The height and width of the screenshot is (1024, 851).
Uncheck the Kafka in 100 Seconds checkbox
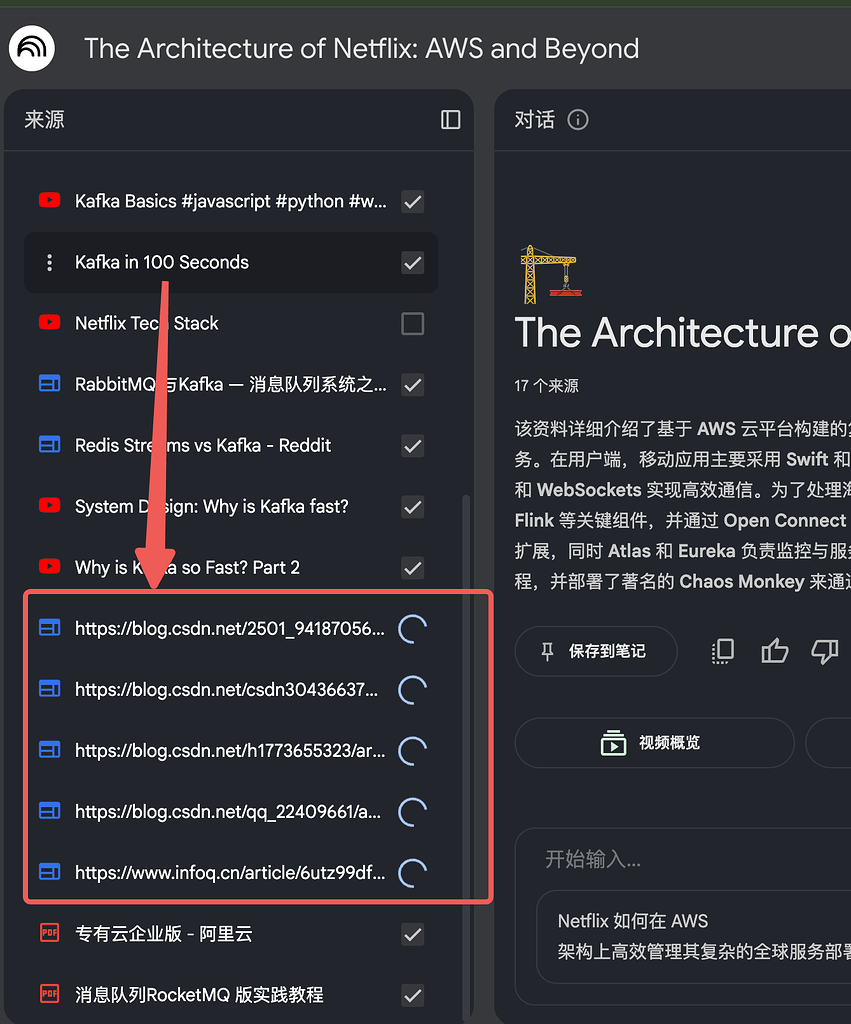tap(413, 263)
